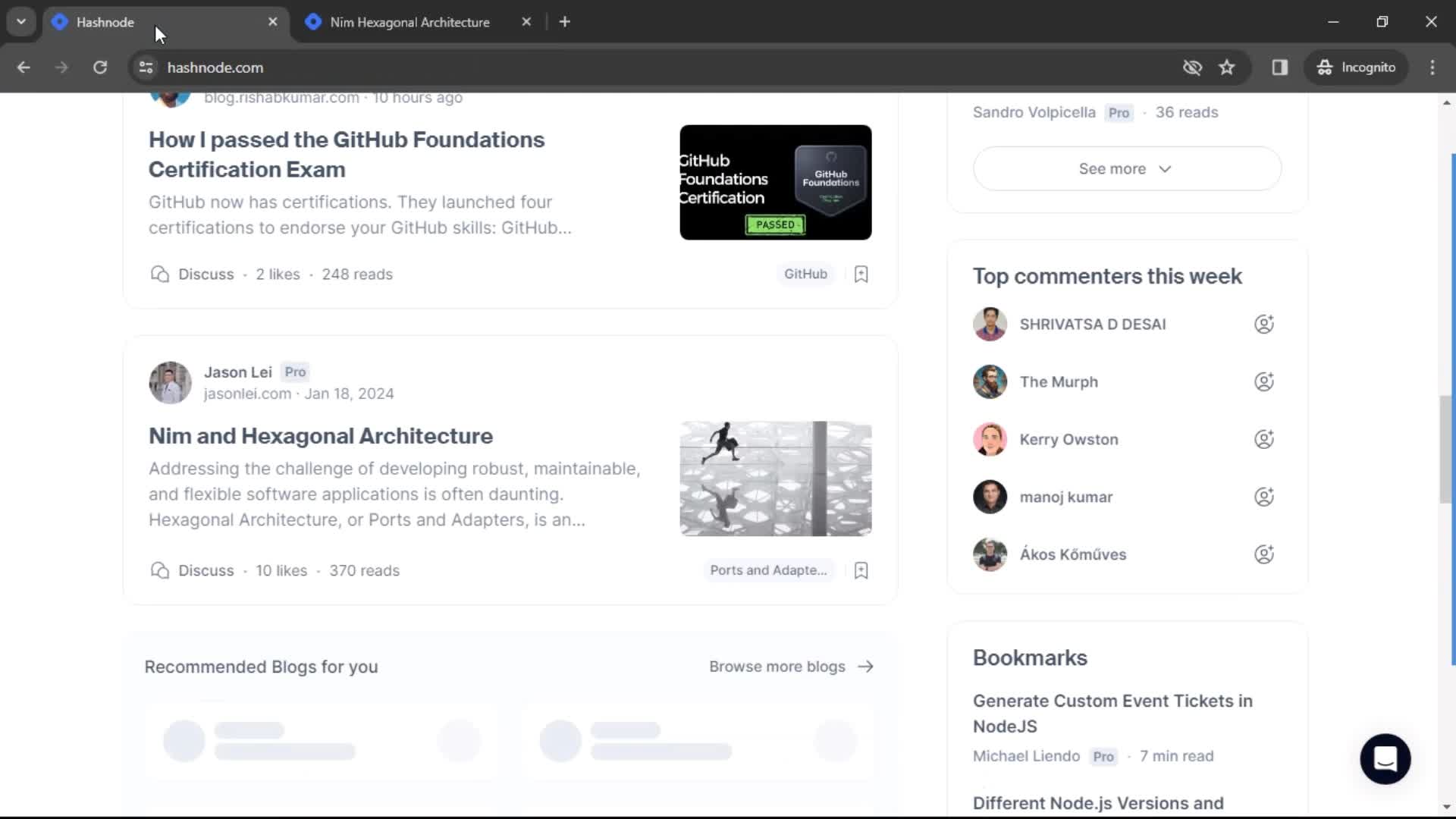The image size is (1456, 819).
Task: Click the profile icon for SHRIVATSA D DESAI
Action: (x=990, y=324)
